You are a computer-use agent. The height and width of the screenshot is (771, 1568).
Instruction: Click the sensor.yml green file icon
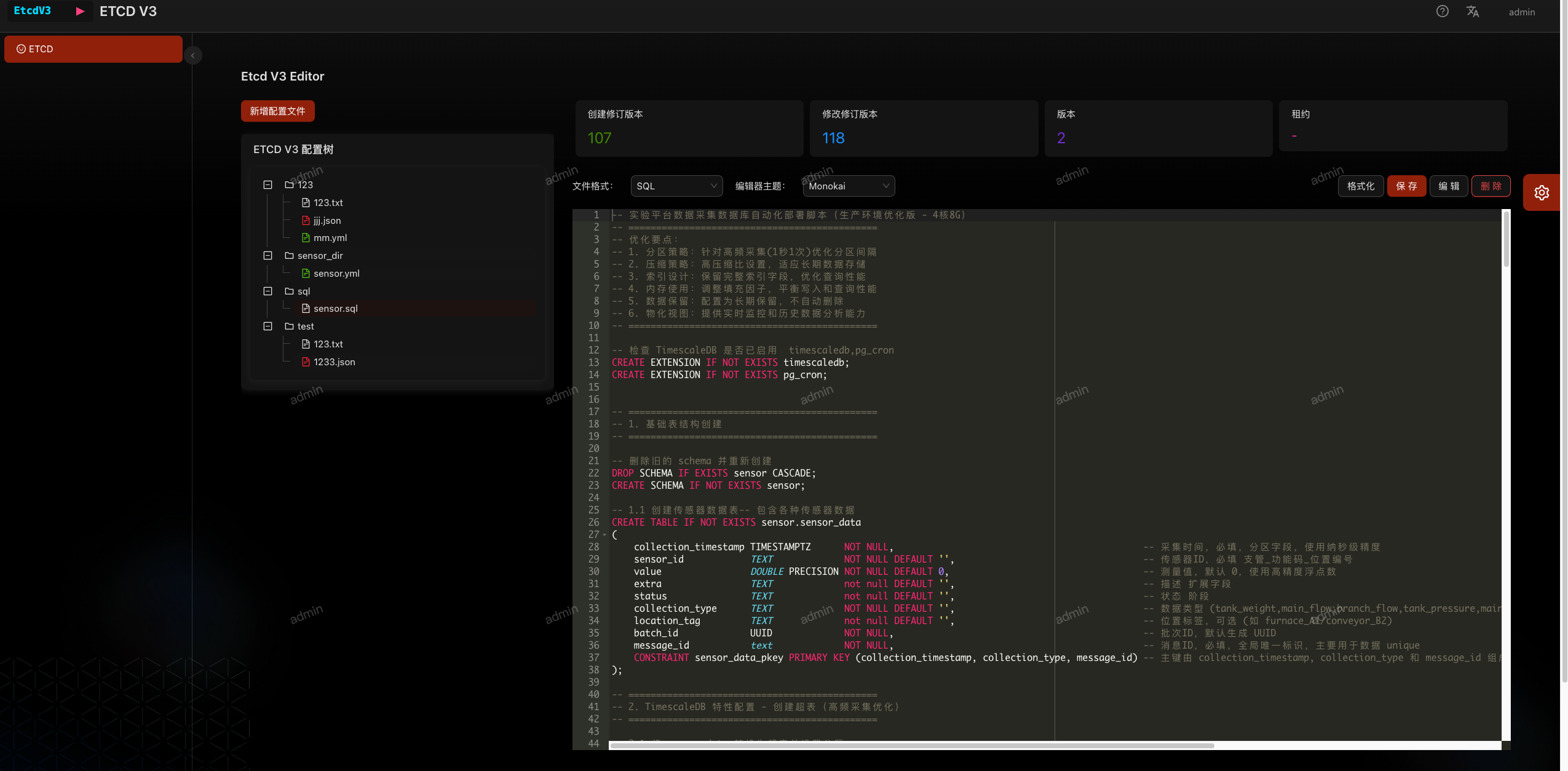[x=306, y=273]
